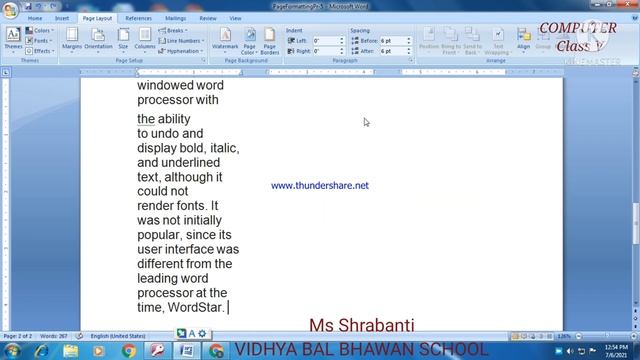Open Windows Explorer folder from taskbar
This screenshot has width=640, height=360.
pos(71,351)
